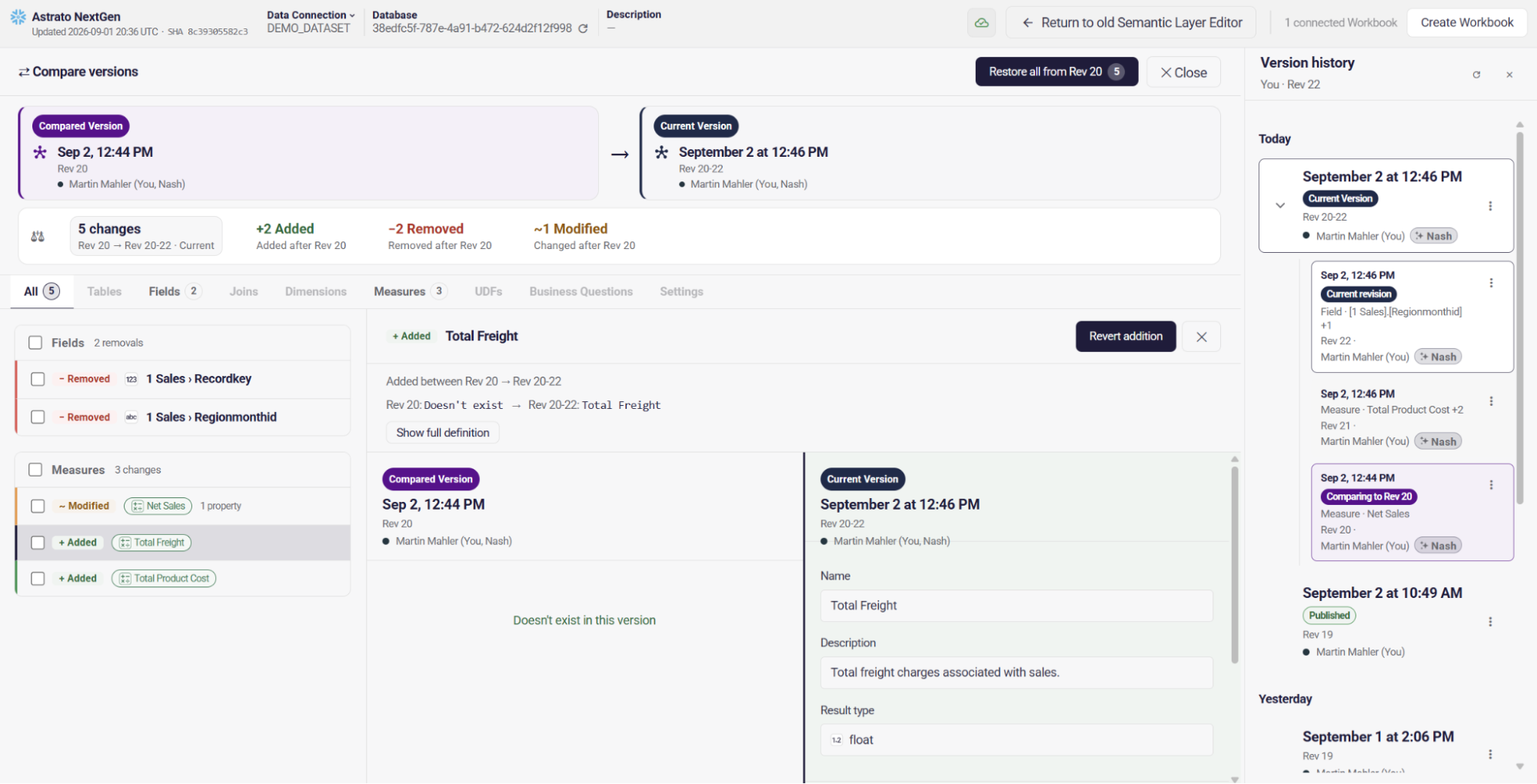Open the Settings tab
This screenshot has height=784, width=1537.
(x=681, y=291)
